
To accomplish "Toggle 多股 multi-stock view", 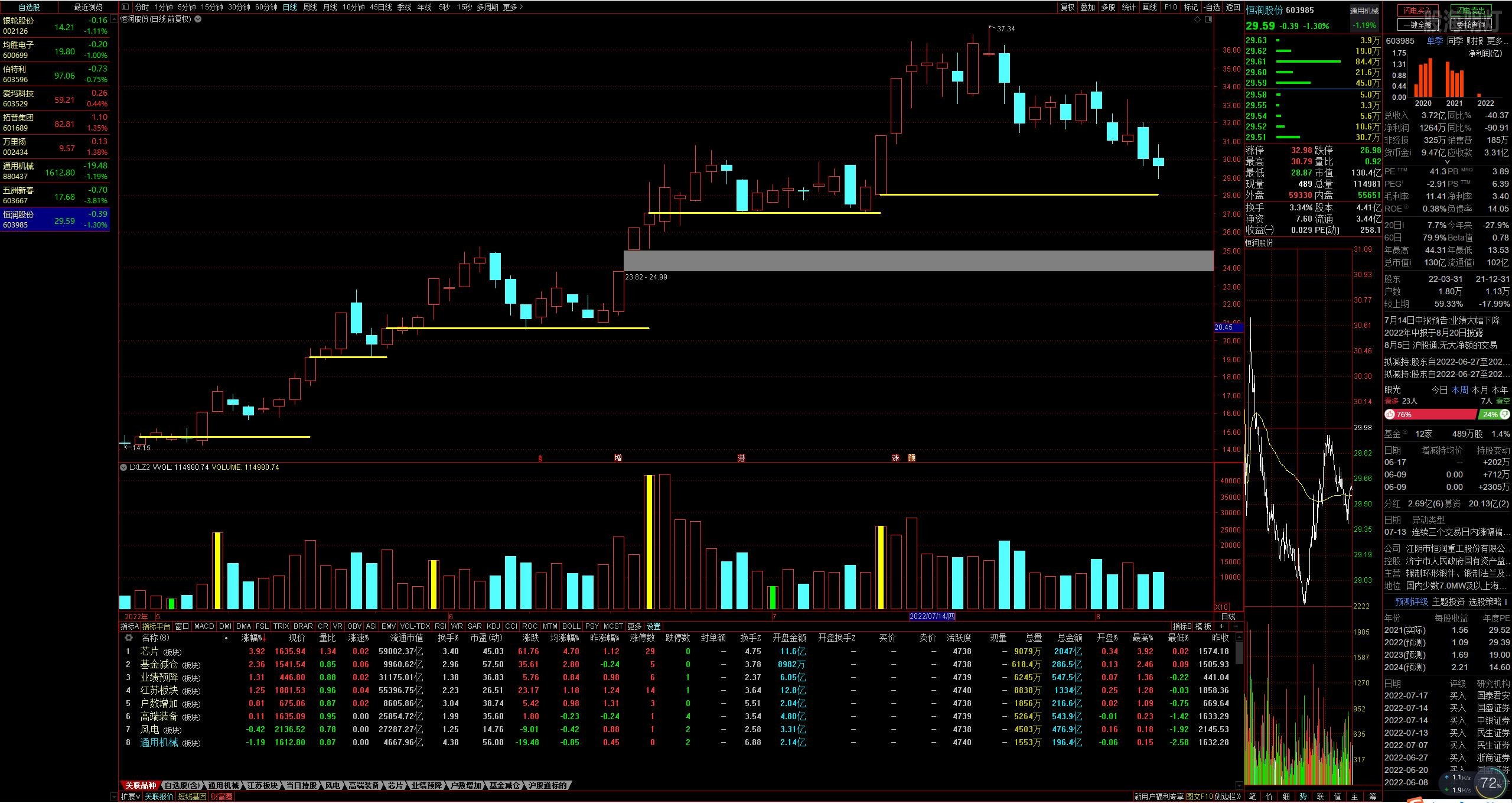I will (x=1108, y=7).
